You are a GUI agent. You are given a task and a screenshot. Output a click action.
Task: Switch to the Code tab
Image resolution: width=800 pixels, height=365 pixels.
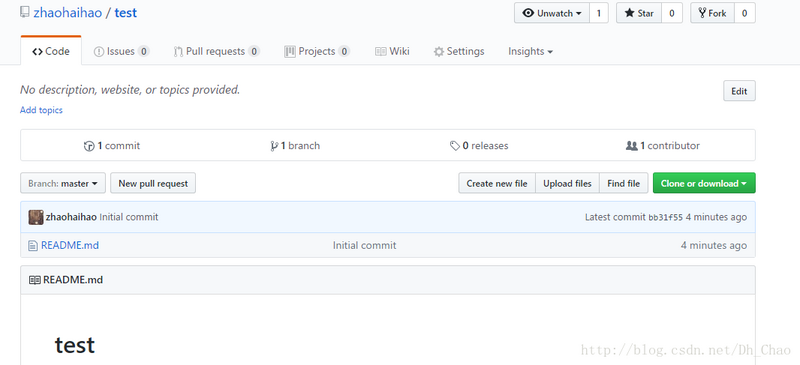coord(51,51)
